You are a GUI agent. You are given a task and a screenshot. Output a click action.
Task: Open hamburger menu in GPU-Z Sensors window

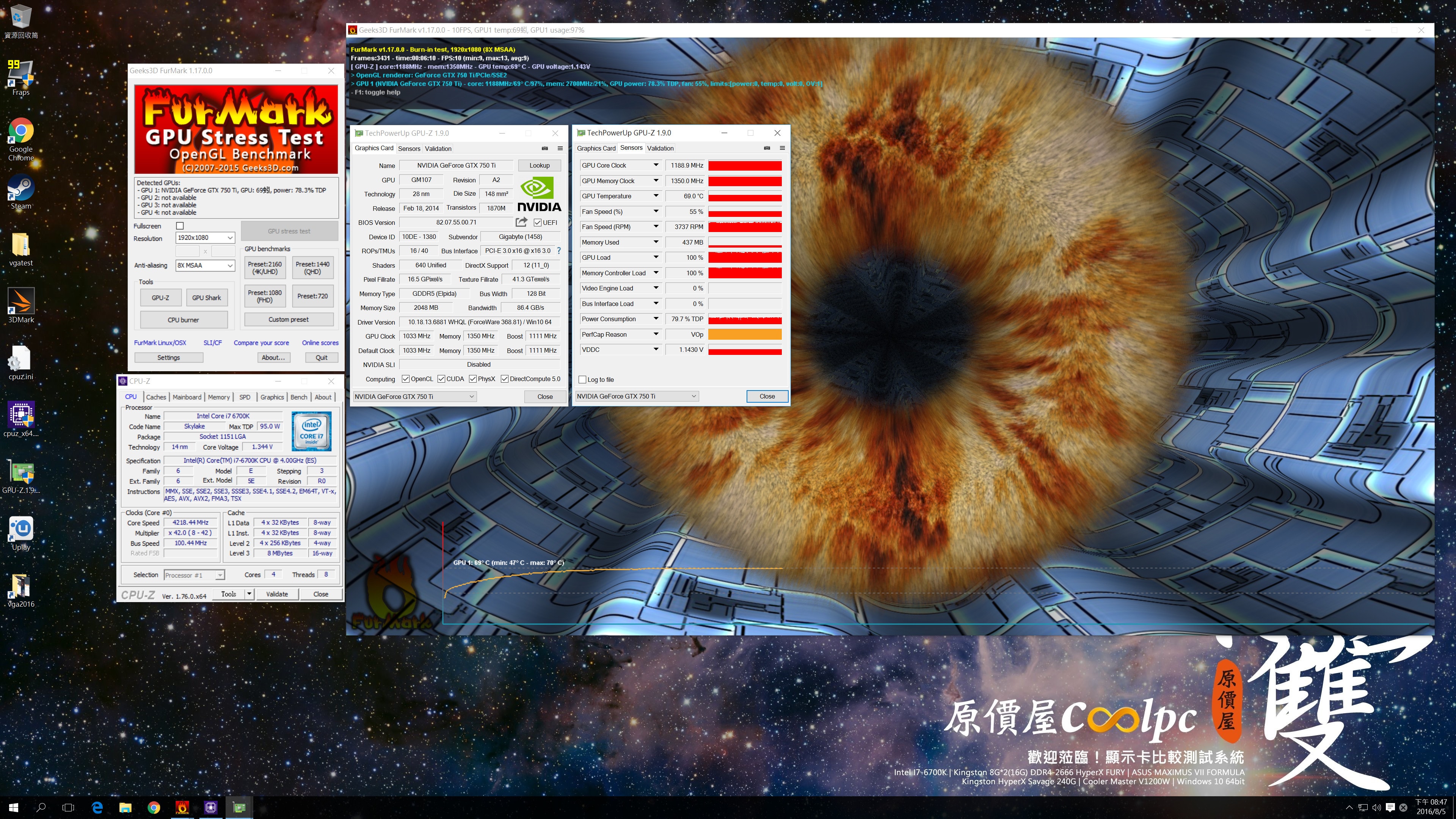[782, 148]
